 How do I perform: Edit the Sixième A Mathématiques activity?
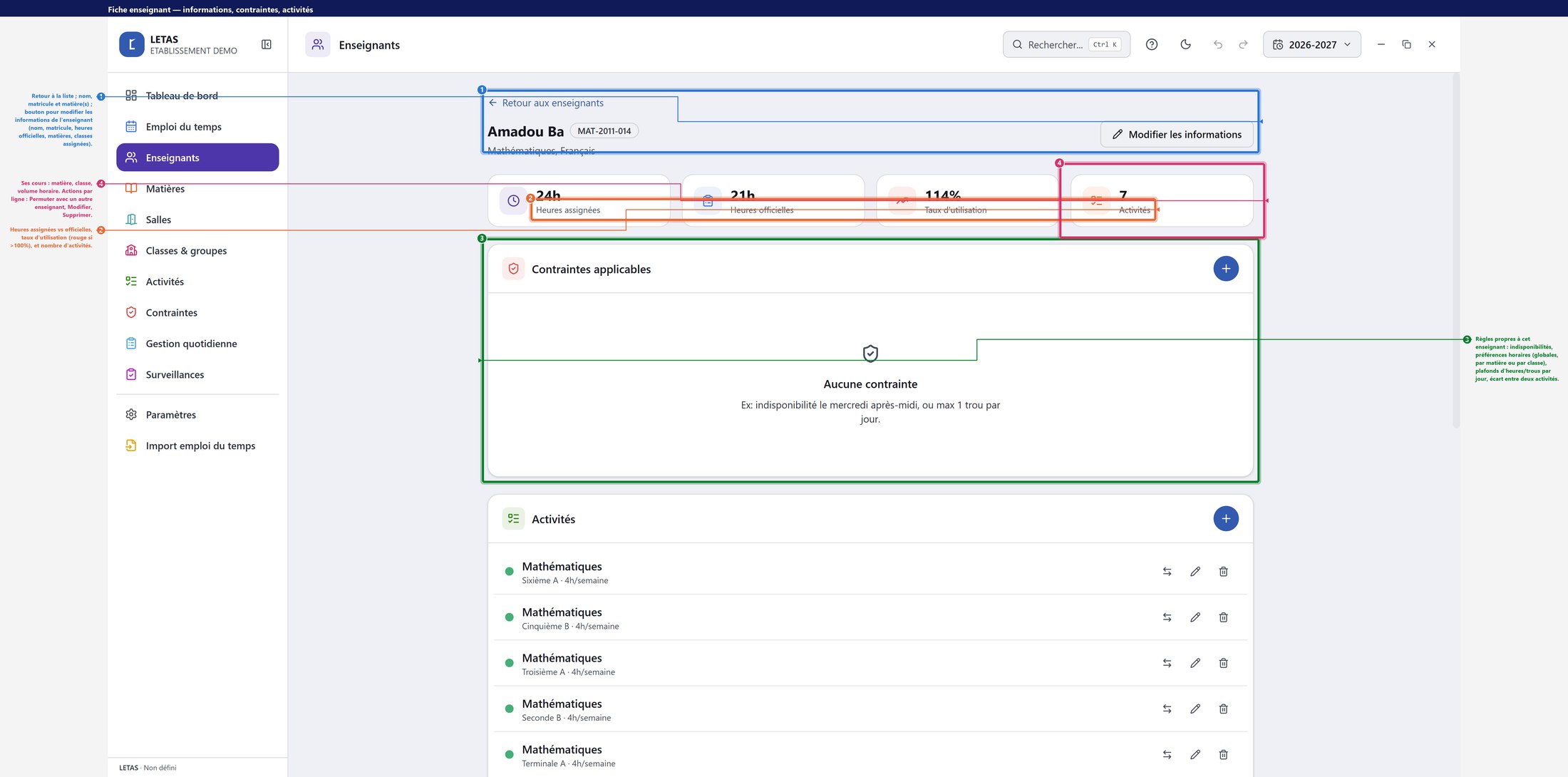(x=1195, y=572)
